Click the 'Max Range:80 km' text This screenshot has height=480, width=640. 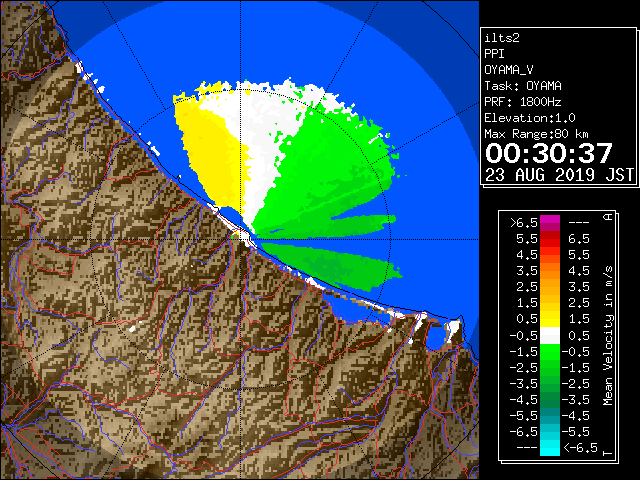click(536, 134)
